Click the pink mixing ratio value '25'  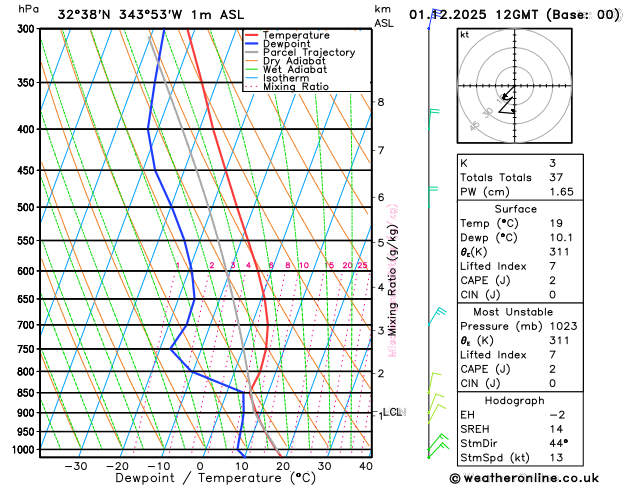point(362,265)
